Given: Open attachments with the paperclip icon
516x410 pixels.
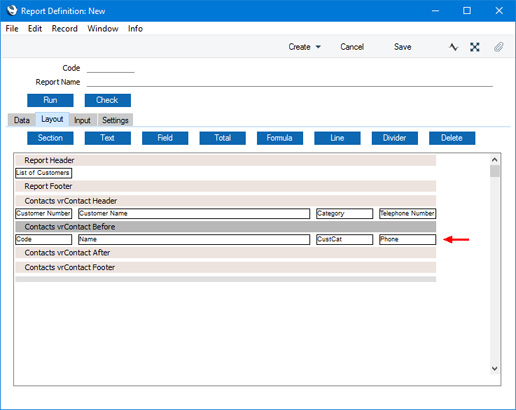Looking at the screenshot, I should point(499,47).
